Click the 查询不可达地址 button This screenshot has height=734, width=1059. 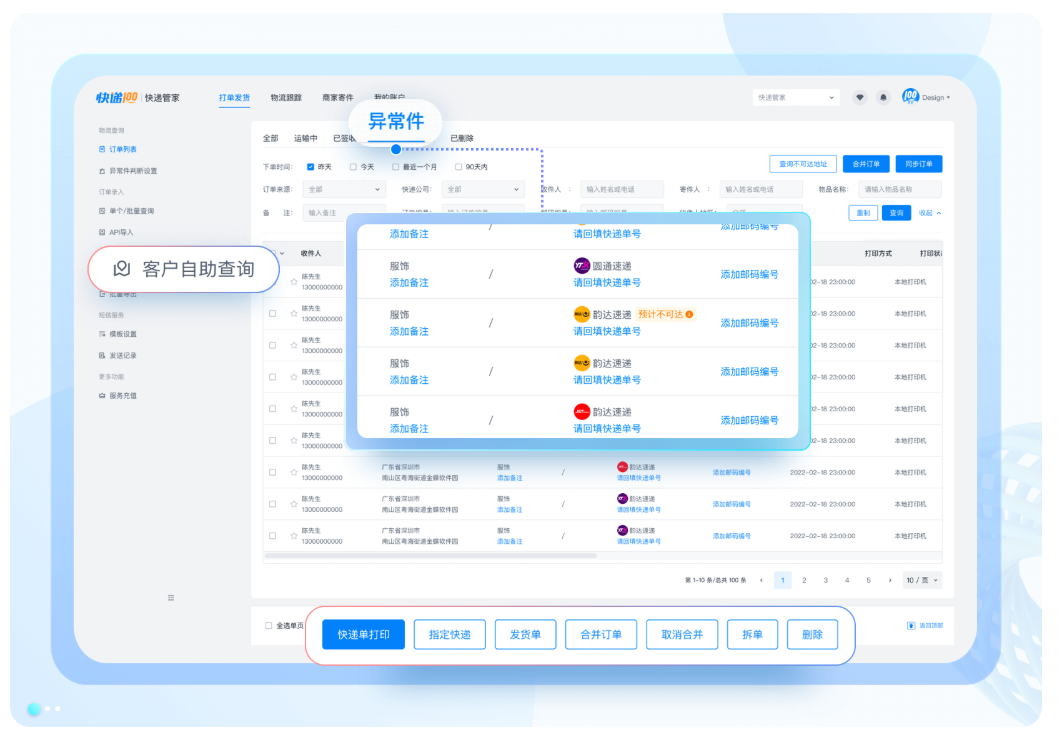point(803,163)
